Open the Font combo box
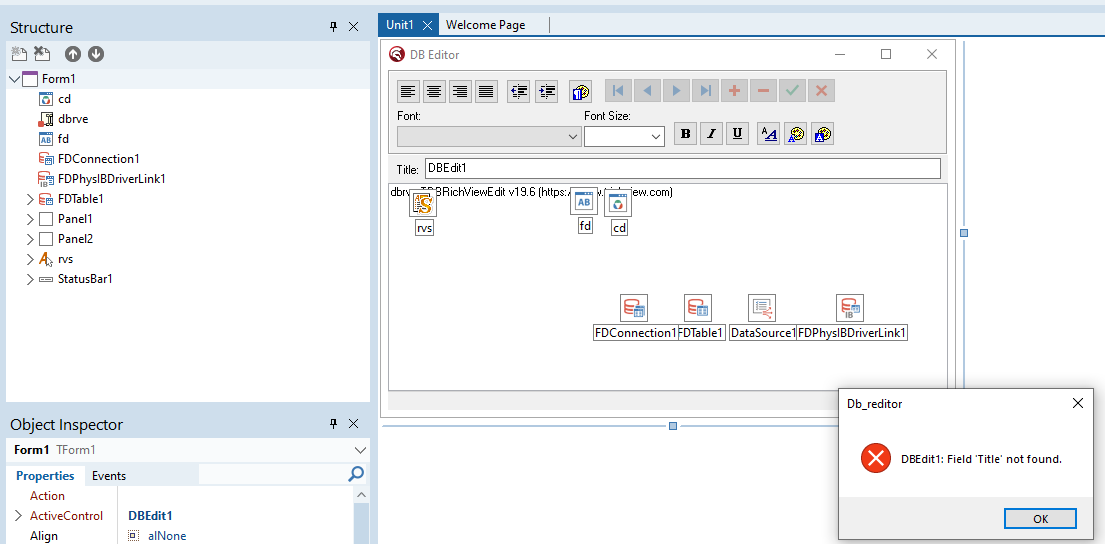This screenshot has width=1105, height=544. click(489, 137)
